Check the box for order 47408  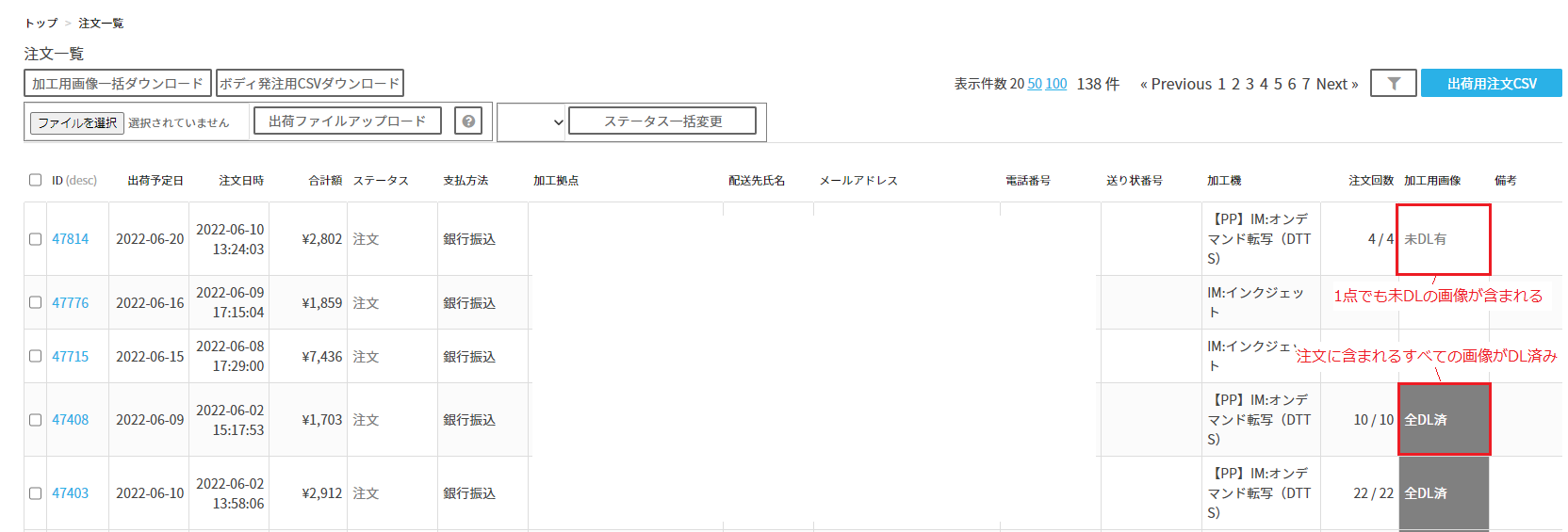pos(35,420)
